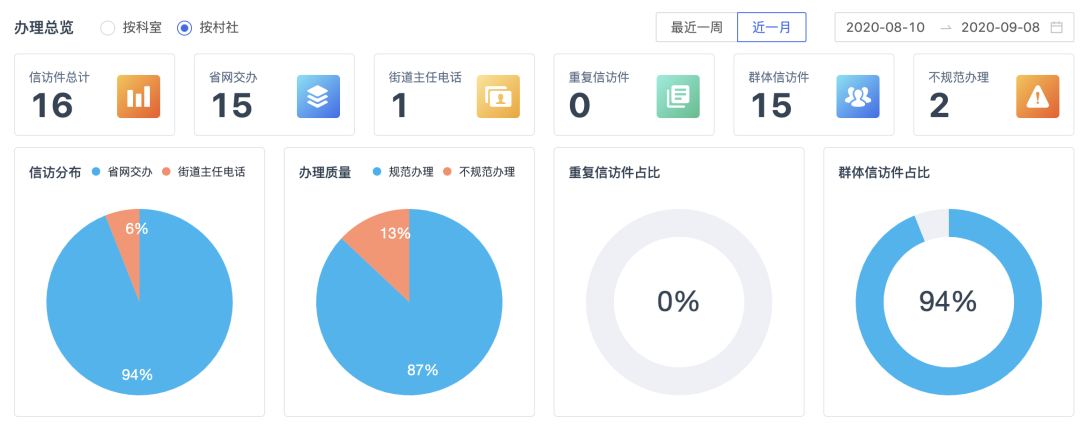This screenshot has width=1080, height=430.
Task: Click the blue group people icon for 群体信访件
Action: click(x=858, y=96)
